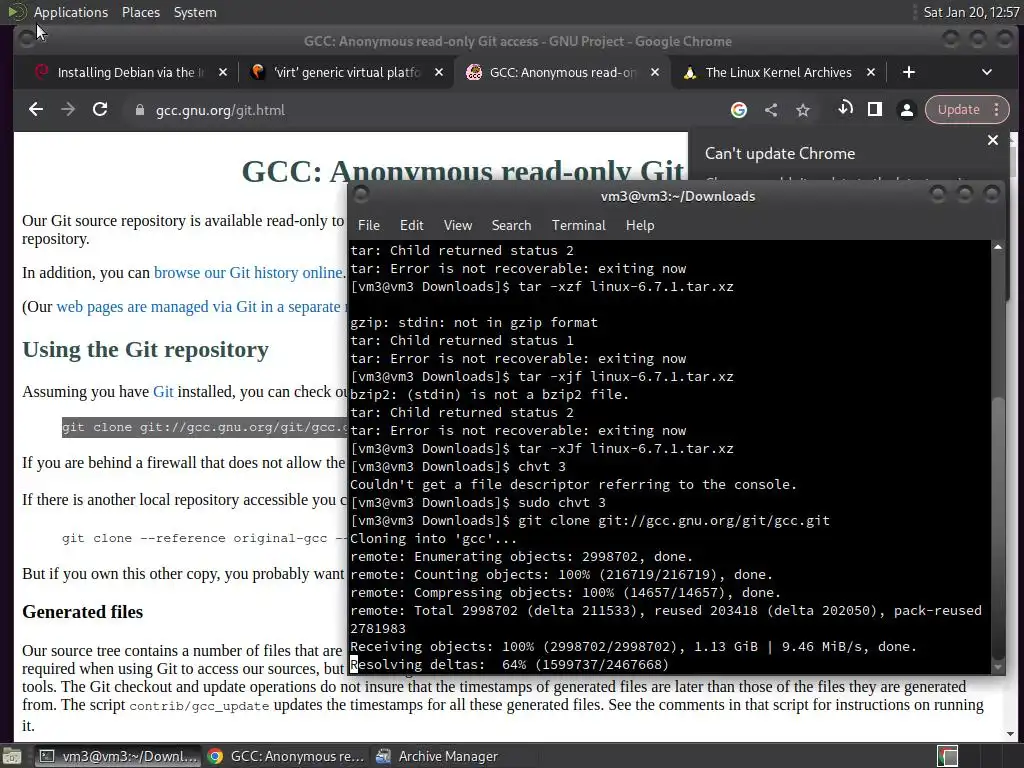Open Chrome three-dot menu
The image size is (1024, 768).
click(x=997, y=110)
